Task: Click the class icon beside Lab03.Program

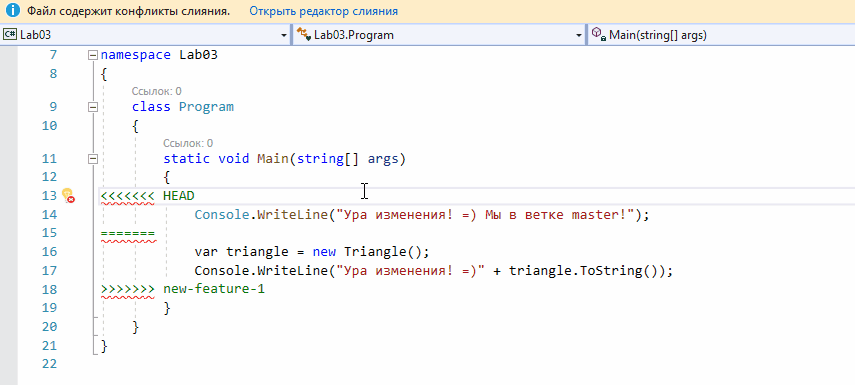Action: tap(304, 35)
